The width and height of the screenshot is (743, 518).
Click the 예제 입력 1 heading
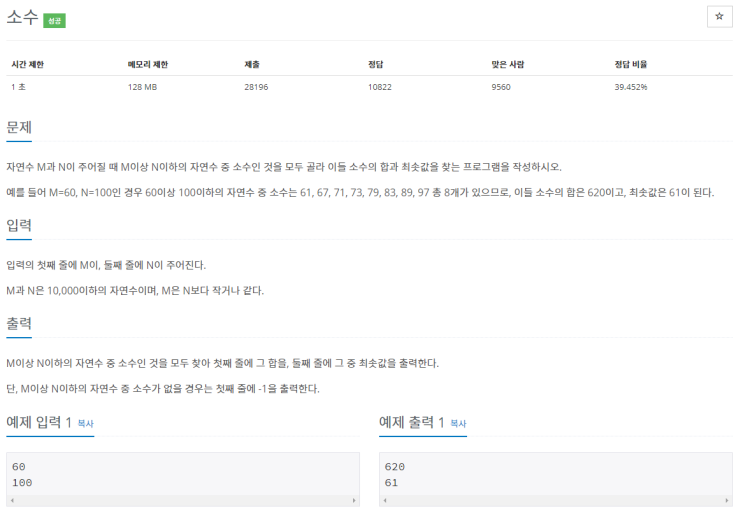(x=39, y=422)
